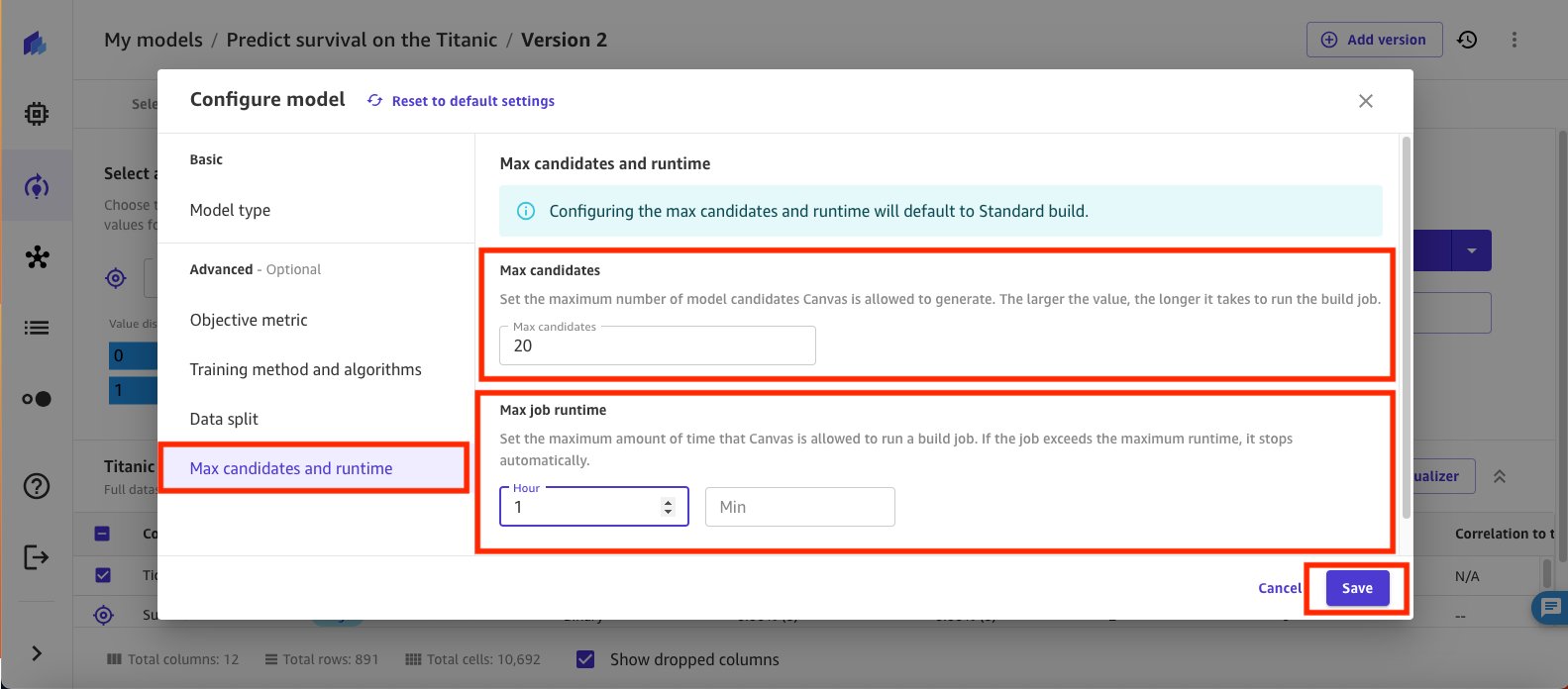1568x689 pixels.
Task: Open Predict survival on the Titanic breadcrumb
Action: (362, 41)
